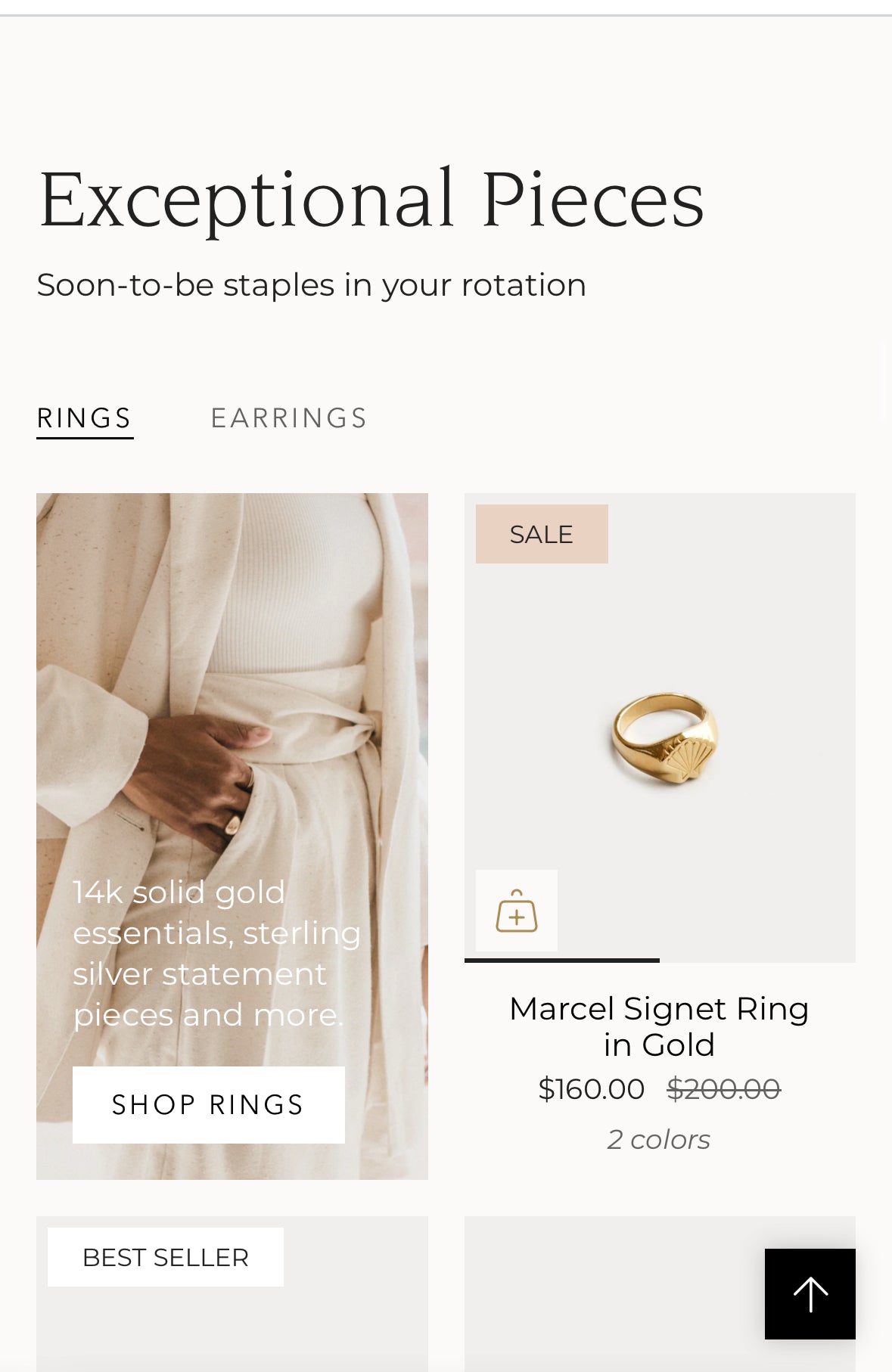Tap the quick-add shopping bag icon
The width and height of the screenshot is (892, 1372).
[x=517, y=911]
